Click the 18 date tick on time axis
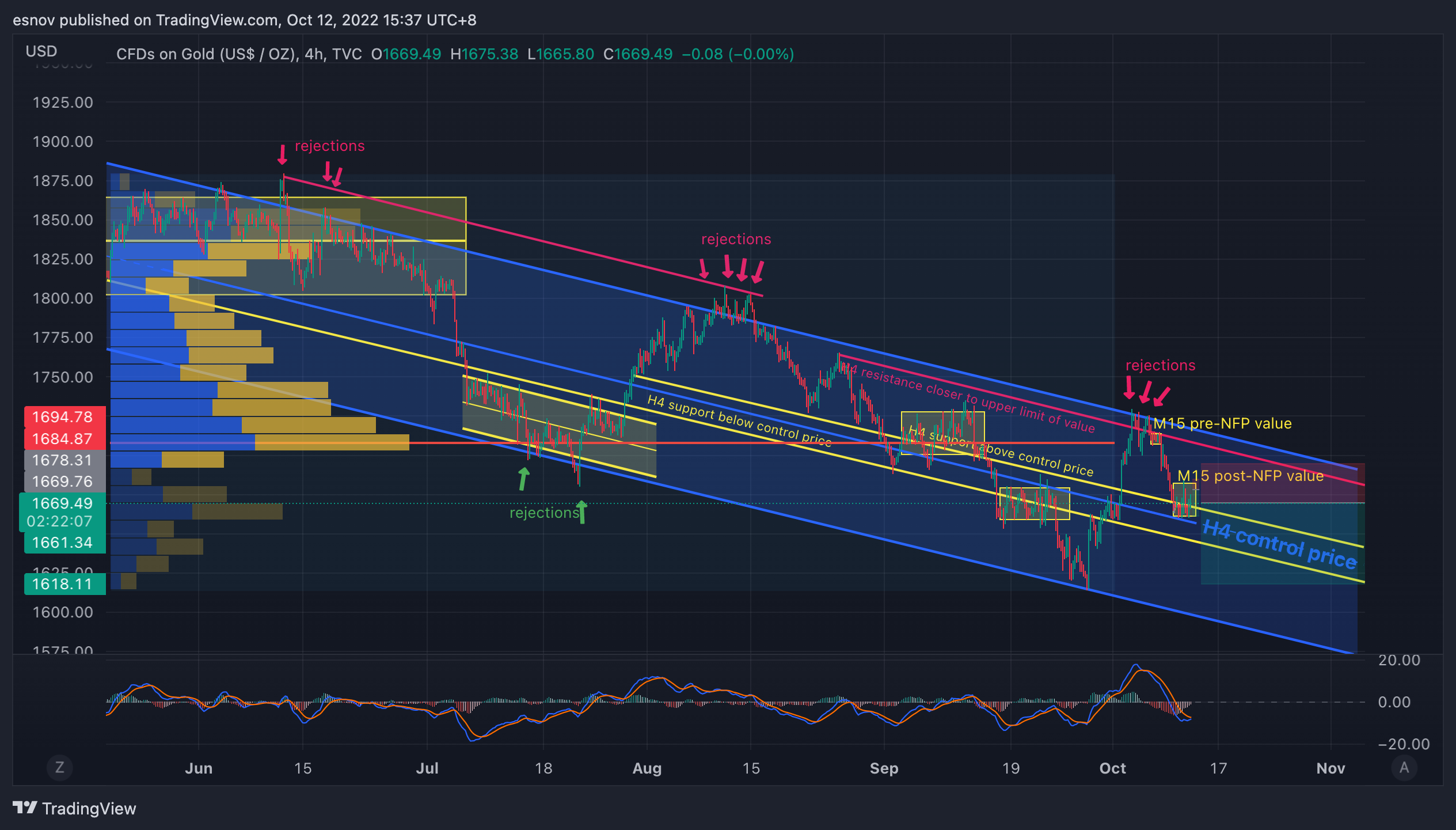1456x830 pixels. click(543, 768)
